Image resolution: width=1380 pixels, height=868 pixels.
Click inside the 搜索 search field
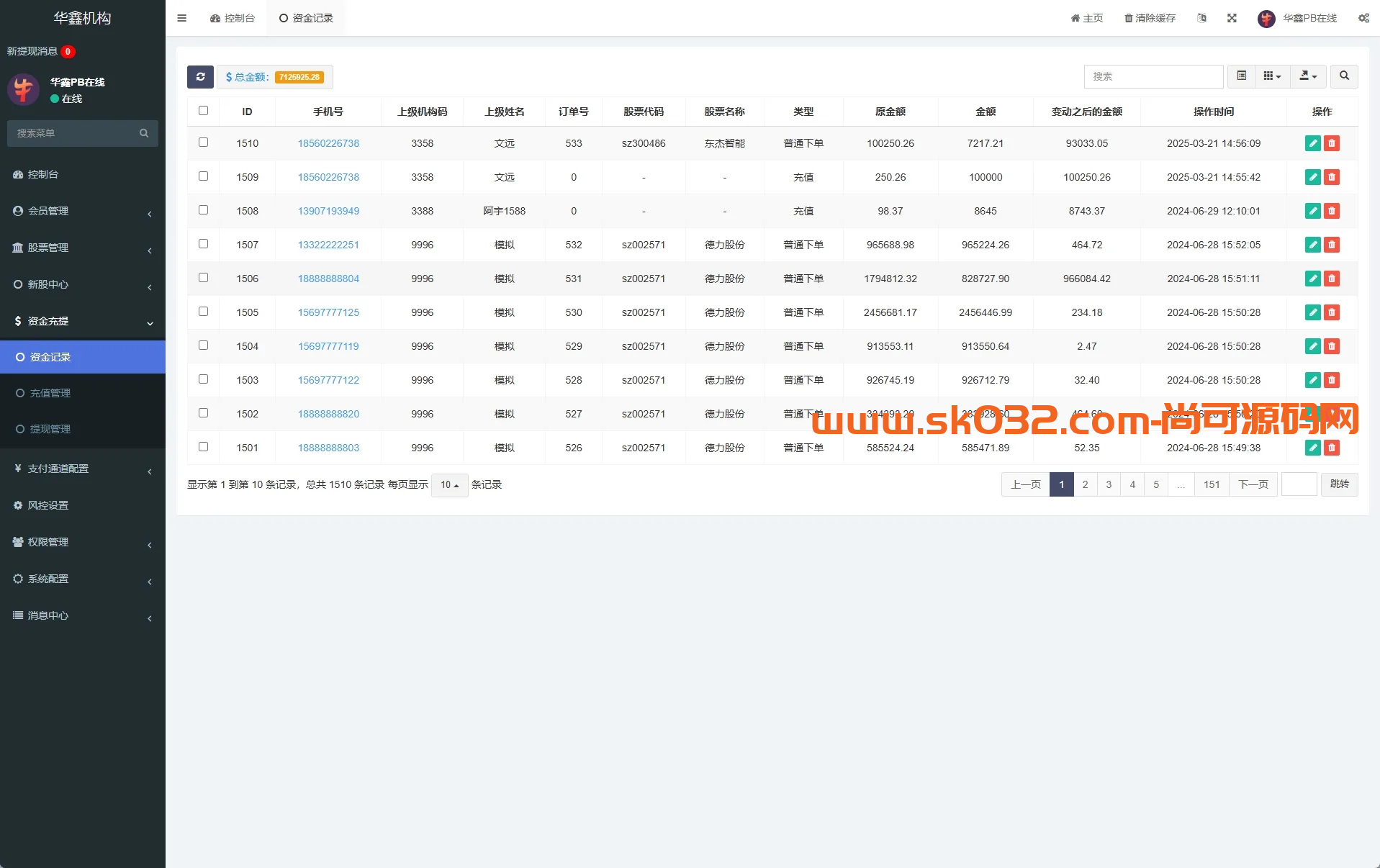tap(1153, 76)
